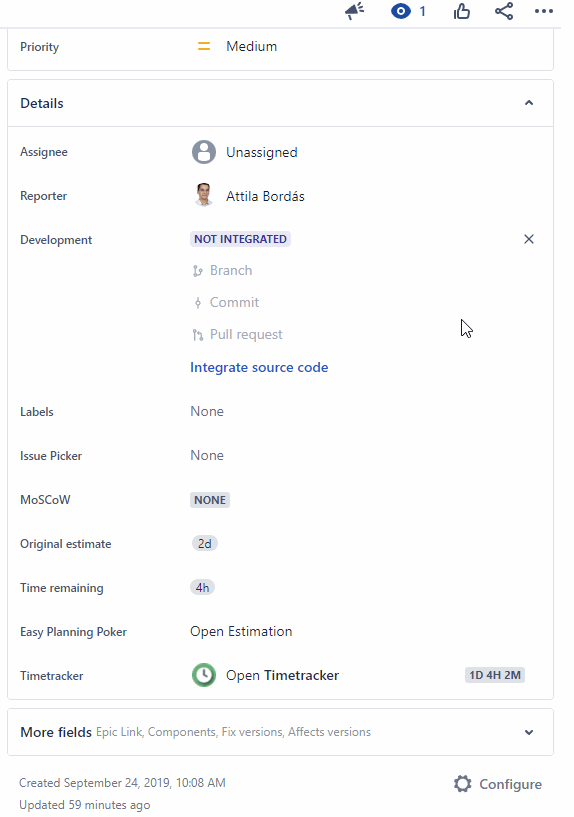This screenshot has height=817, width=574.
Task: Dismiss the Development panel with X
Action: pyautogui.click(x=529, y=239)
